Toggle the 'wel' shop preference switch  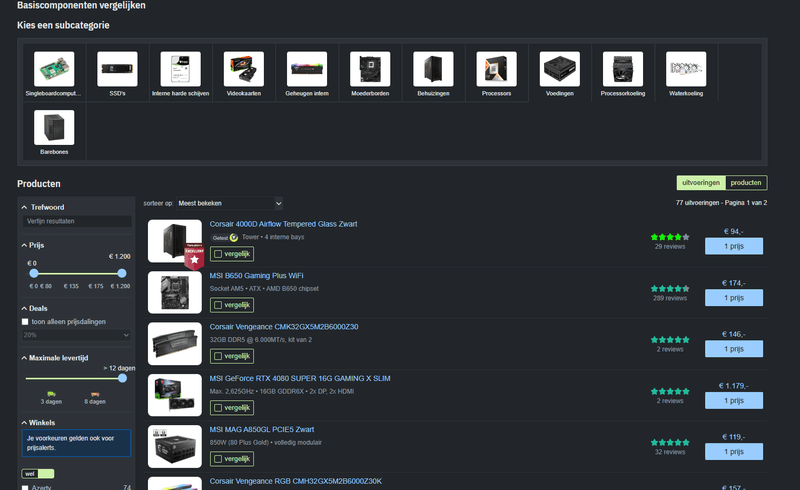click(38, 474)
